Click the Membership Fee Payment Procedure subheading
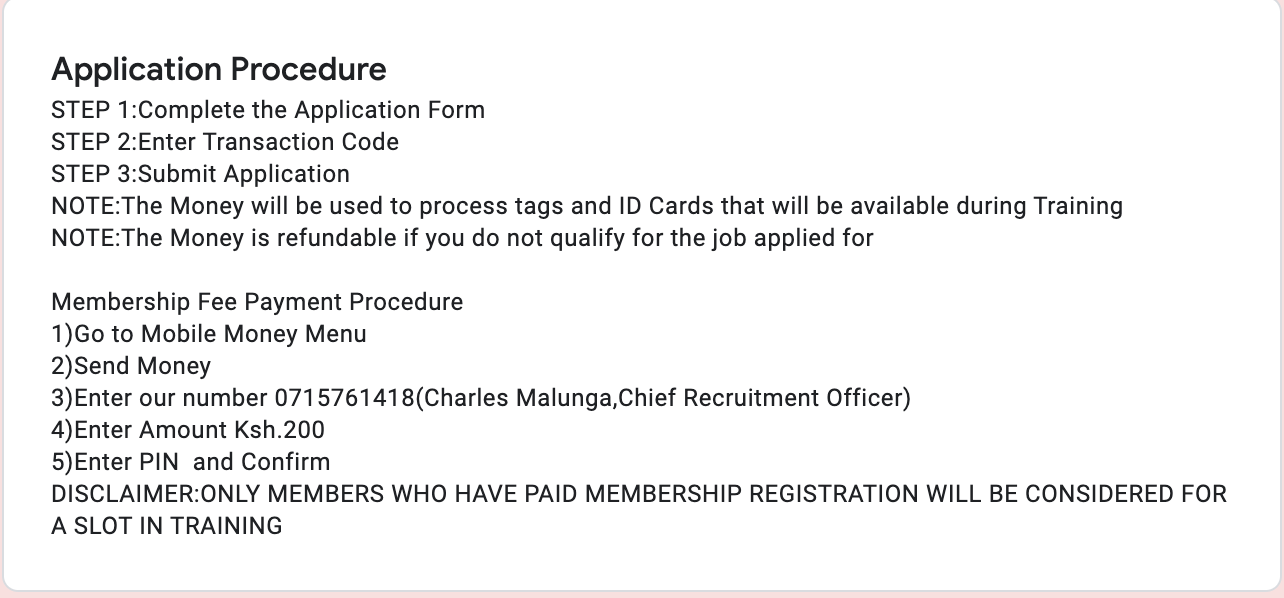 pyautogui.click(x=257, y=302)
